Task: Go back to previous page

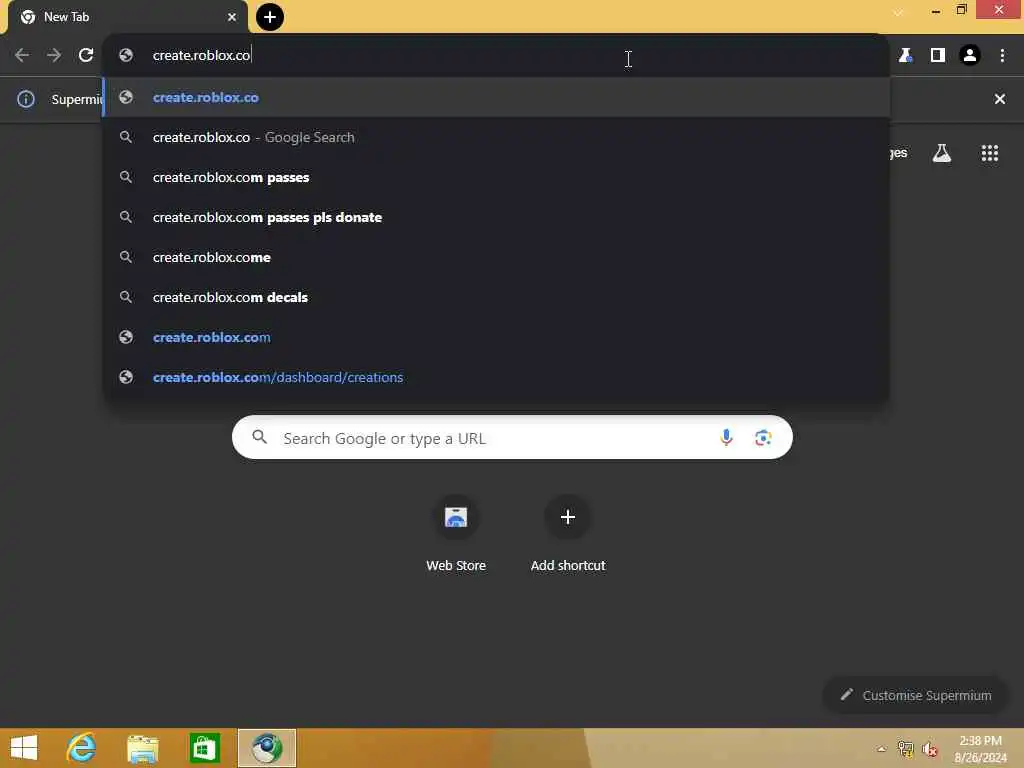Action: [22, 56]
